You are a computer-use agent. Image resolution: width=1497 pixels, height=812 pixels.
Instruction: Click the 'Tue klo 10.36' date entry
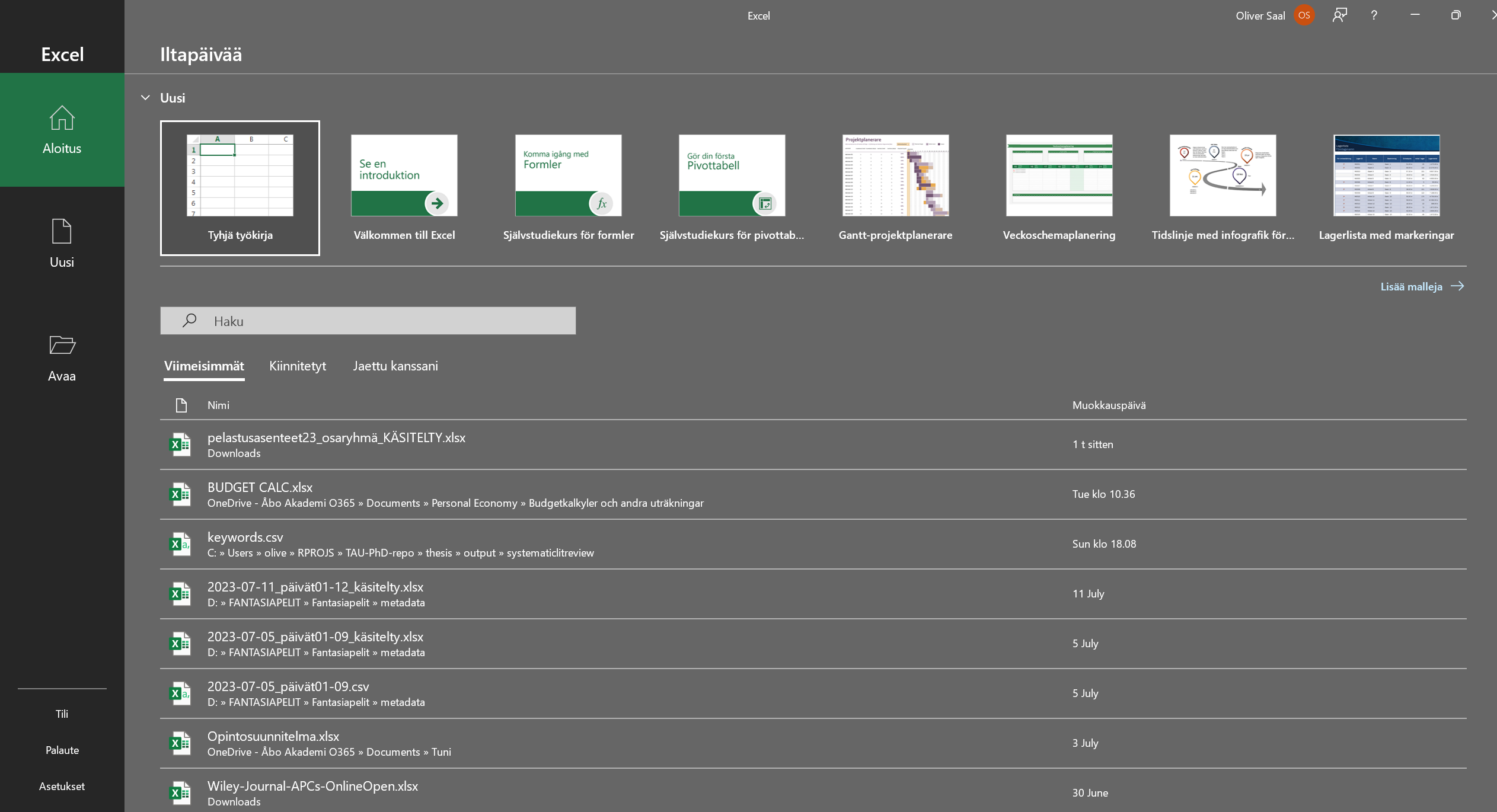point(1103,494)
